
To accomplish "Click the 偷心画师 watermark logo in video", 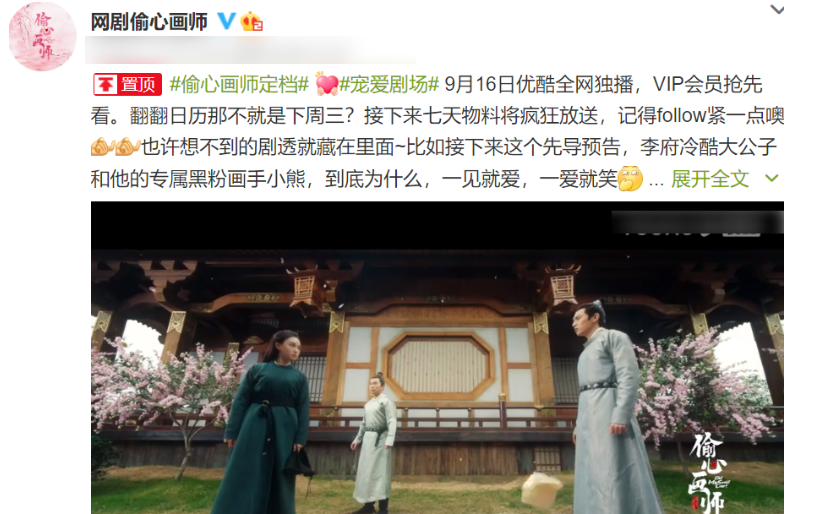I will coord(709,470).
